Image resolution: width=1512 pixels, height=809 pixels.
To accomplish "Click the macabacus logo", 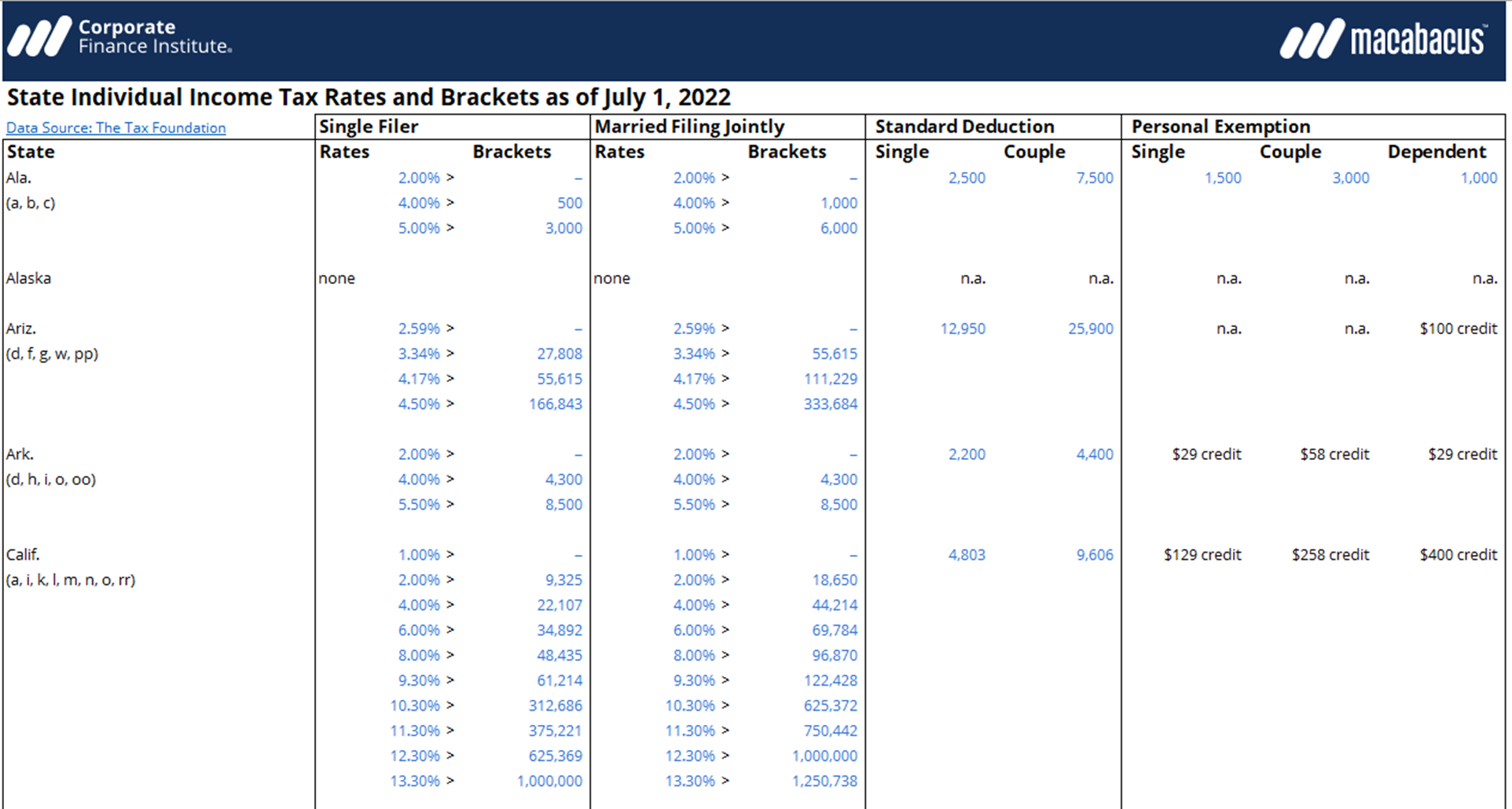I will click(x=1383, y=39).
